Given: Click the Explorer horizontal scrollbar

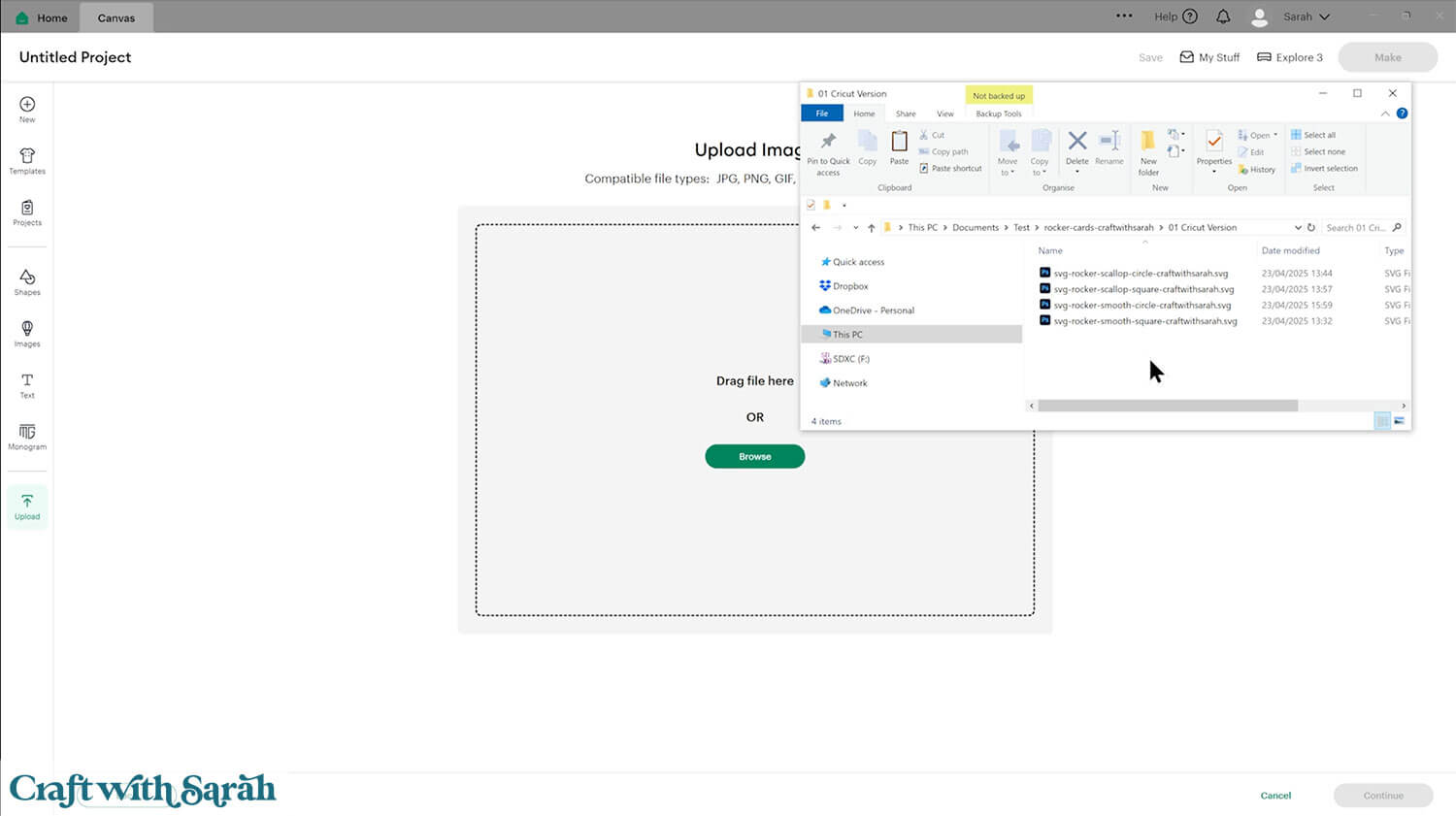Looking at the screenshot, I should pyautogui.click(x=1167, y=406).
